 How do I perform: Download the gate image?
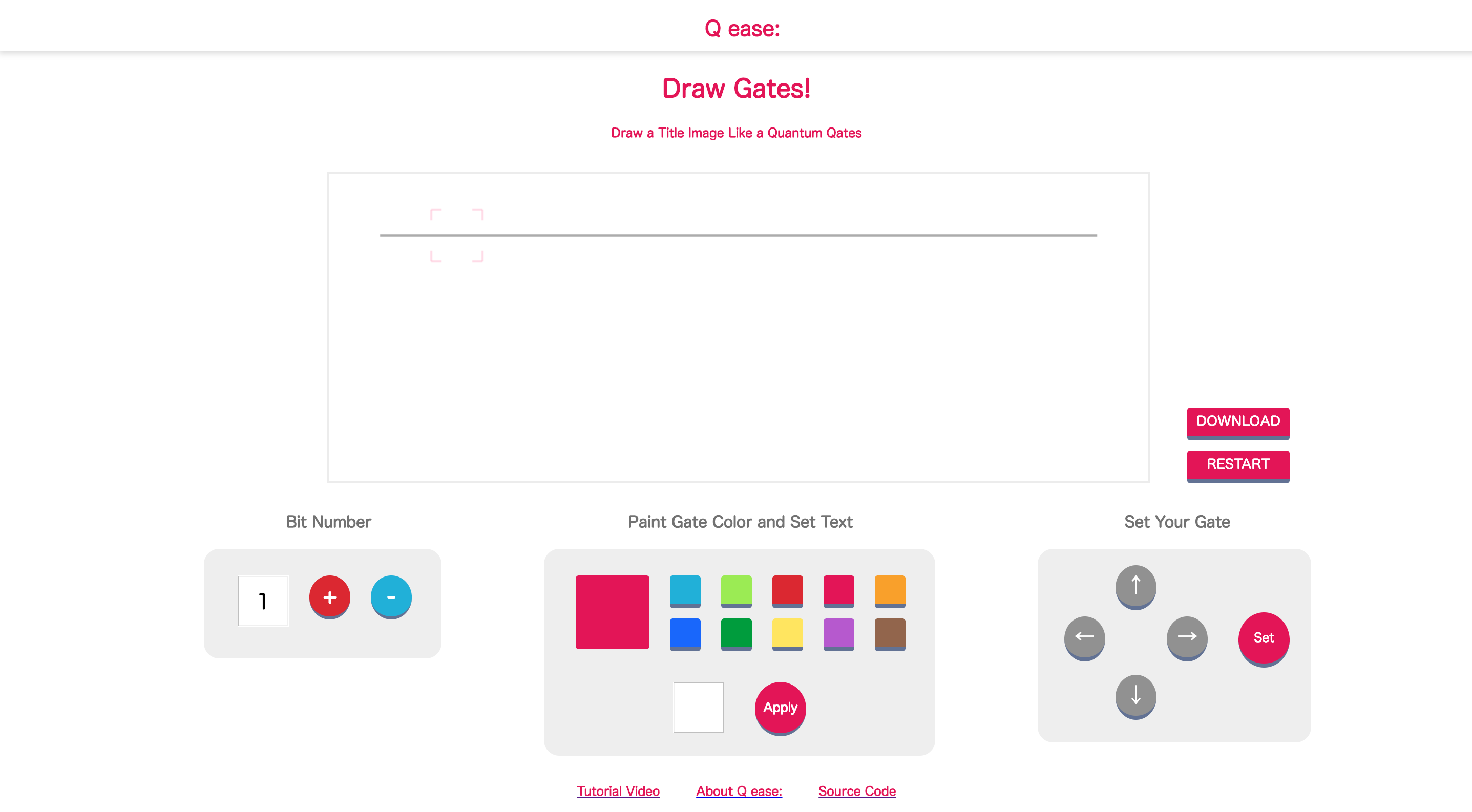click(1238, 421)
